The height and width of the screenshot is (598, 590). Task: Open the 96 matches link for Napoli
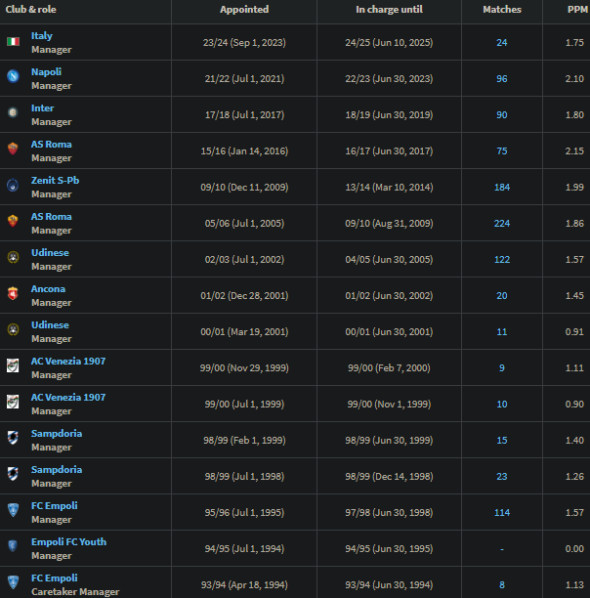(x=502, y=79)
